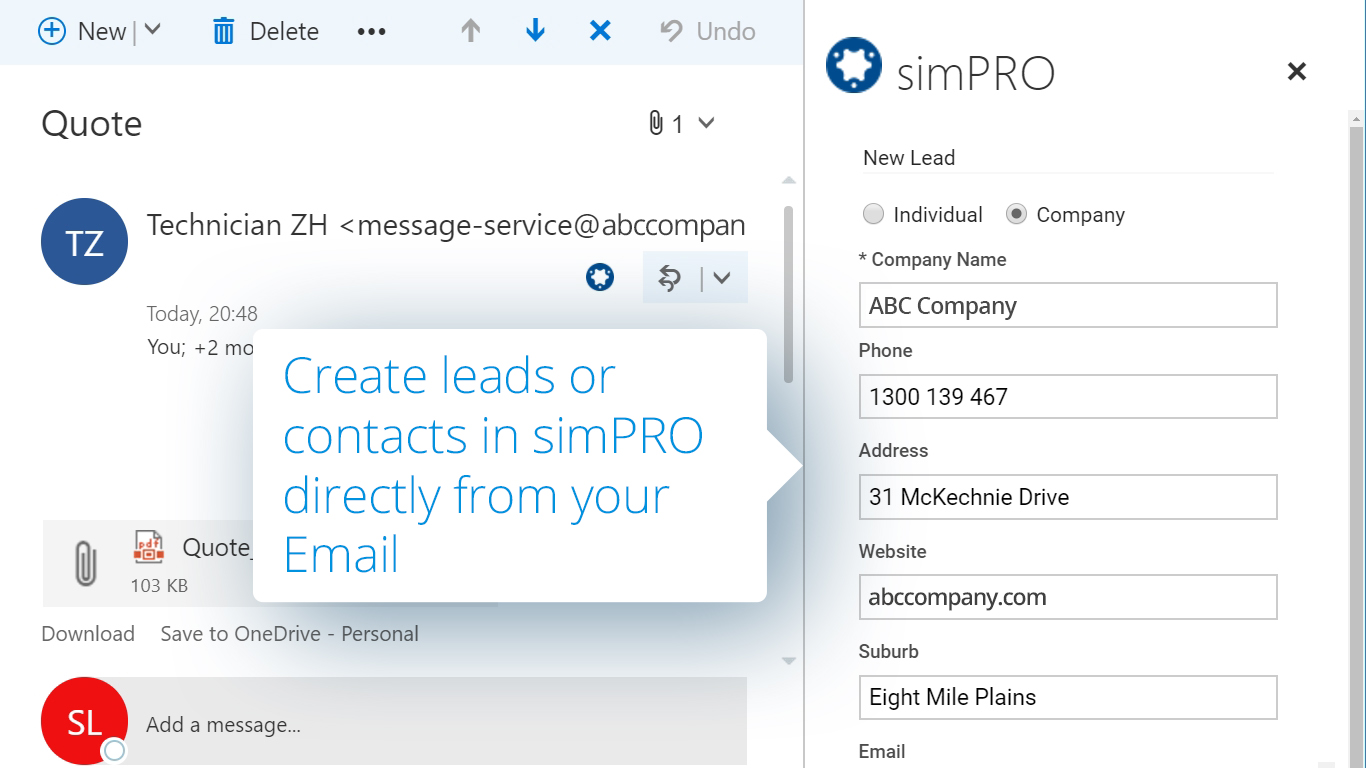
Task: Click the Reply all arrow button
Action: click(x=669, y=278)
